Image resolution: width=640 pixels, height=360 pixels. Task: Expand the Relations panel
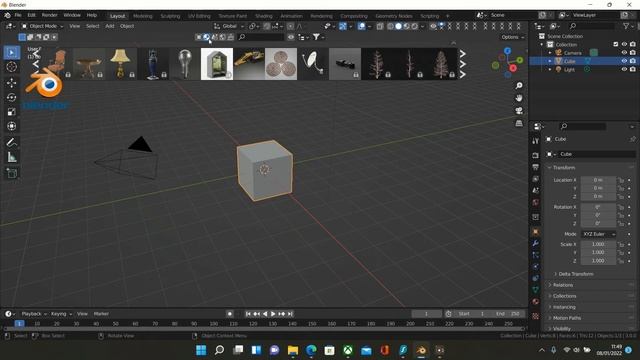tap(562, 285)
